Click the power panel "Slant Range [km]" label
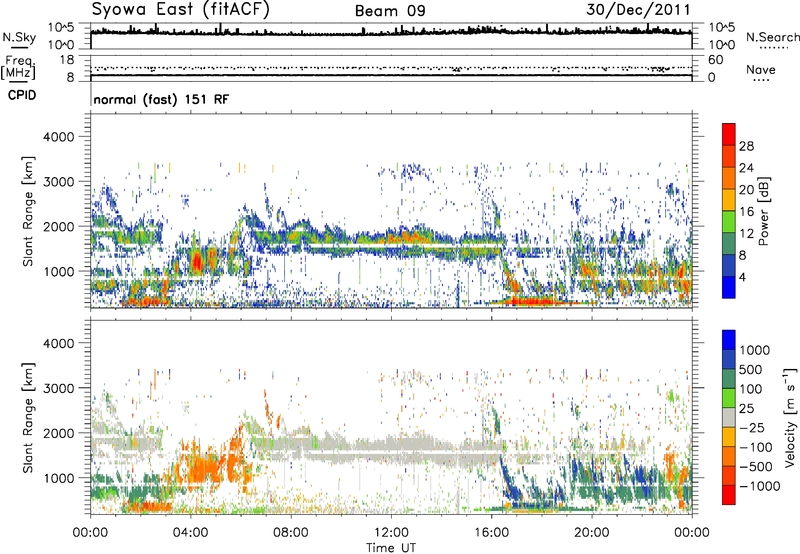The width and height of the screenshot is (800, 554). 28,211
